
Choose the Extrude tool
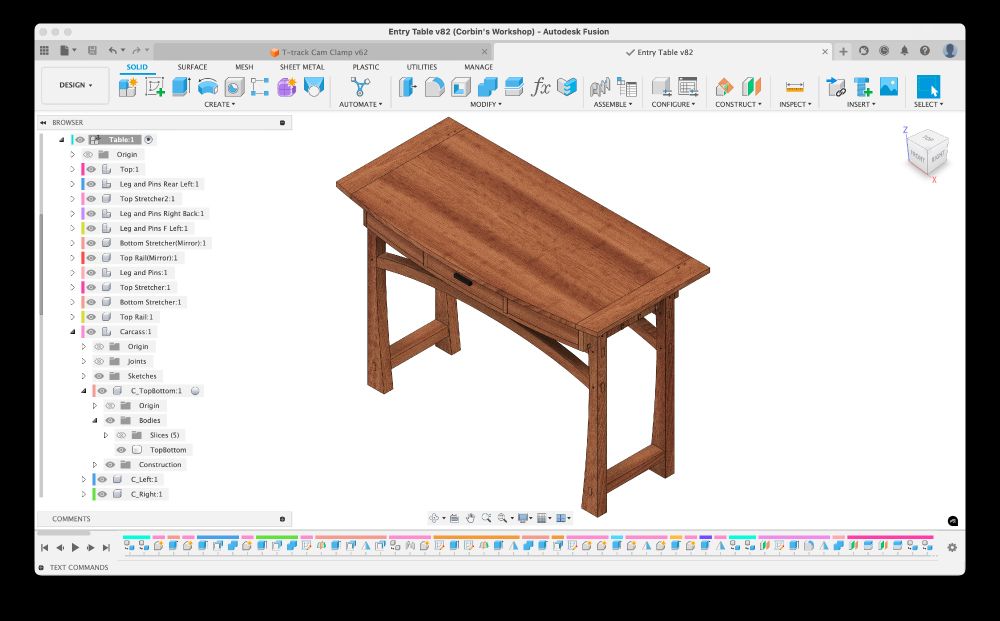[x=181, y=87]
